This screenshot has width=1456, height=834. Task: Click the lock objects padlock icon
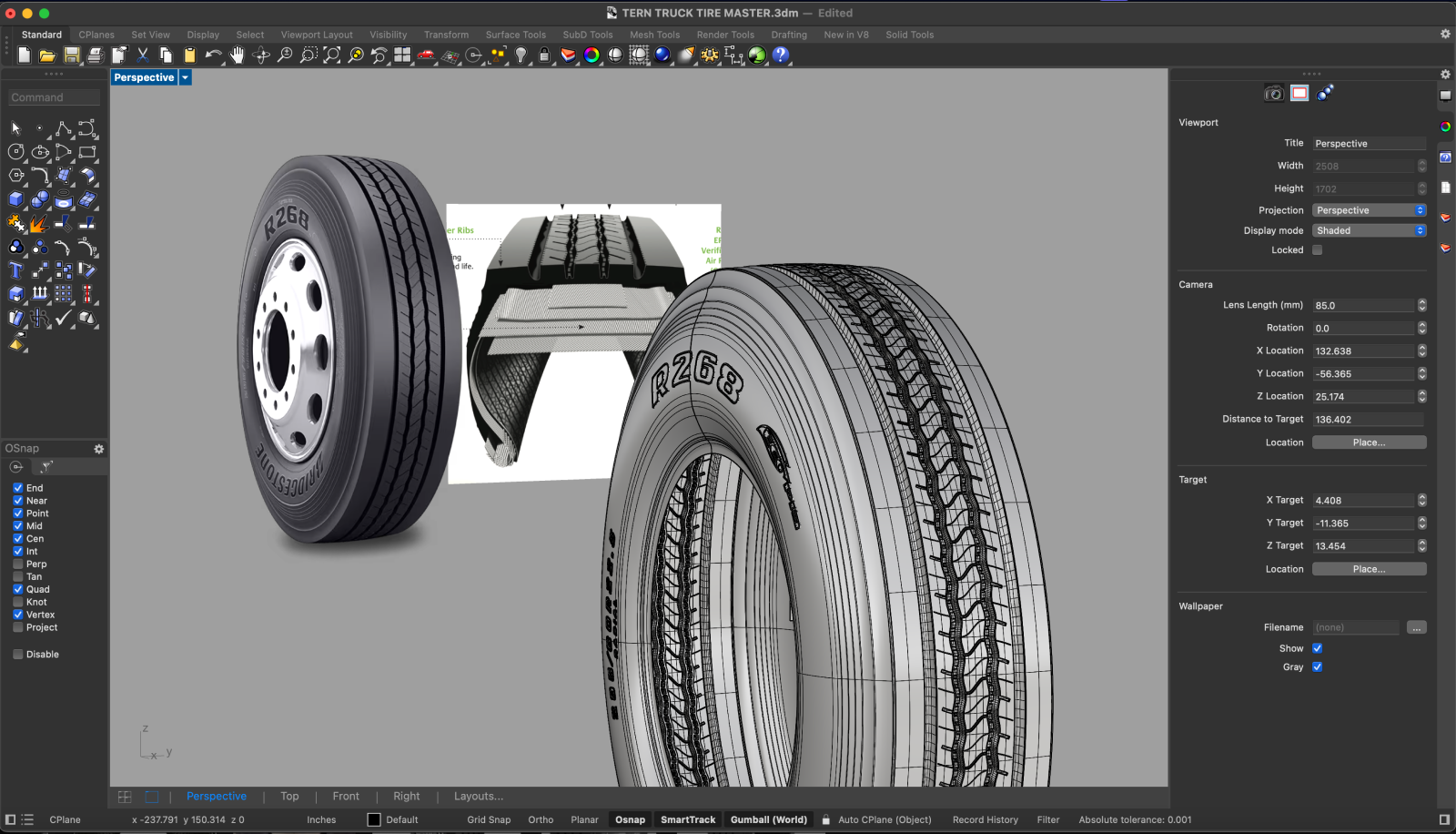tap(544, 55)
